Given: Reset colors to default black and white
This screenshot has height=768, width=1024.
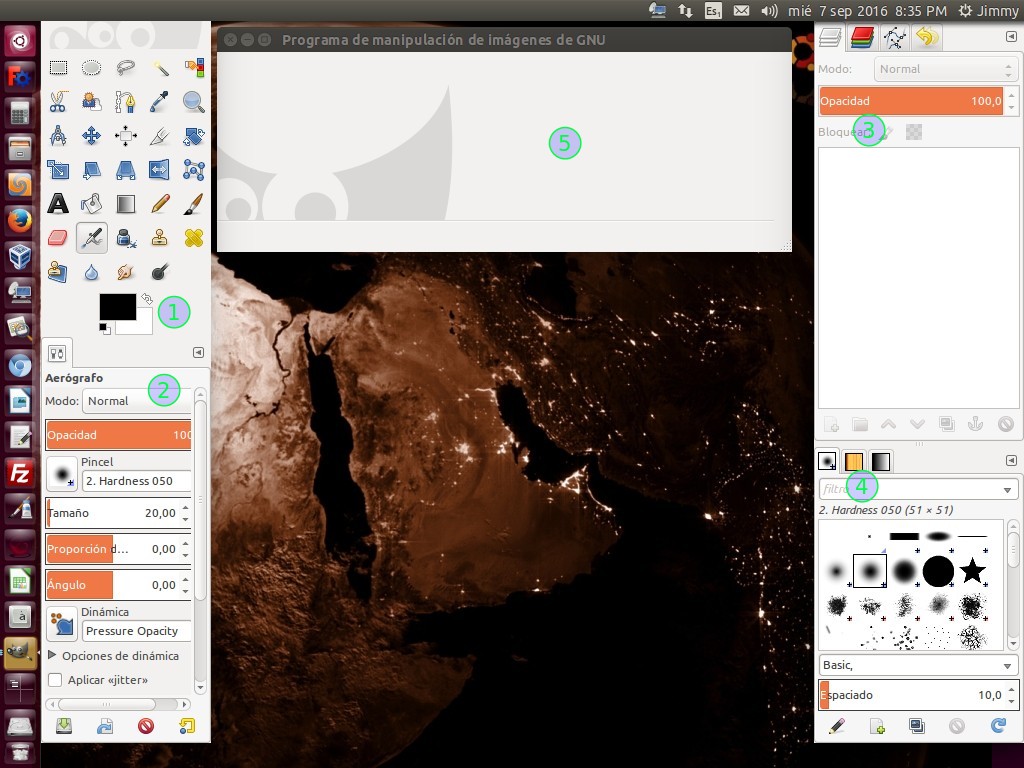Looking at the screenshot, I should [104, 329].
